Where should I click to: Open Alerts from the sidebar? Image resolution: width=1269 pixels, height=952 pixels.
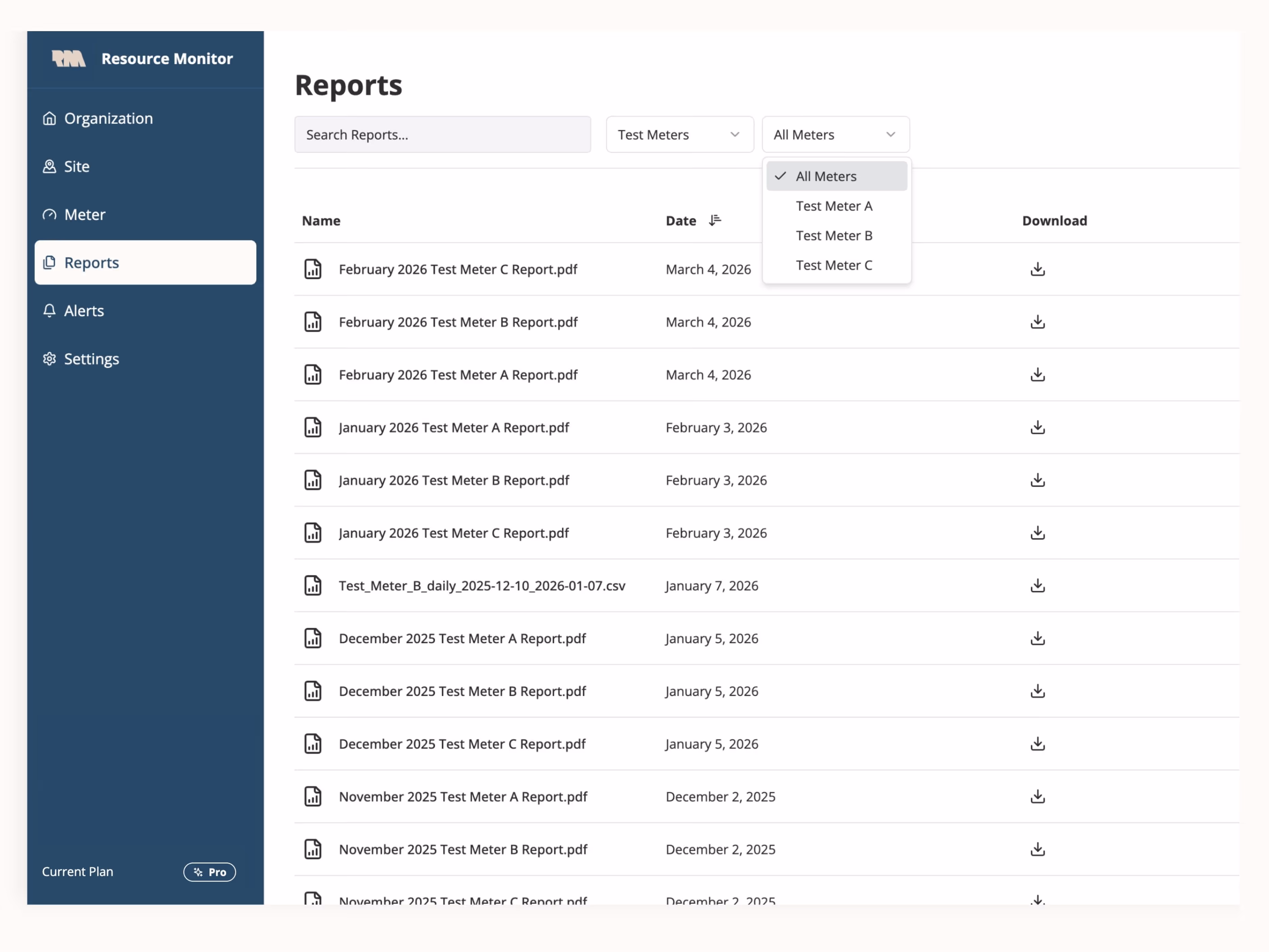[84, 310]
